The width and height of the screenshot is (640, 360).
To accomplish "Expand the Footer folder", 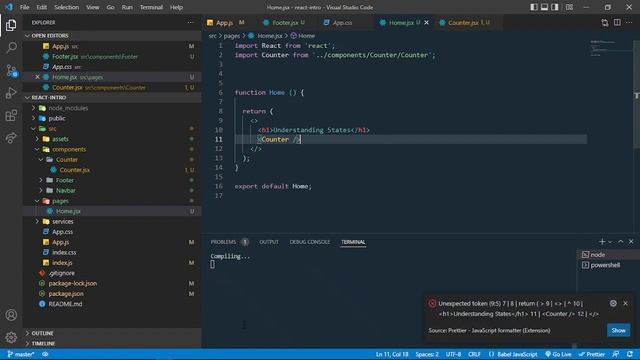I will (x=41, y=180).
